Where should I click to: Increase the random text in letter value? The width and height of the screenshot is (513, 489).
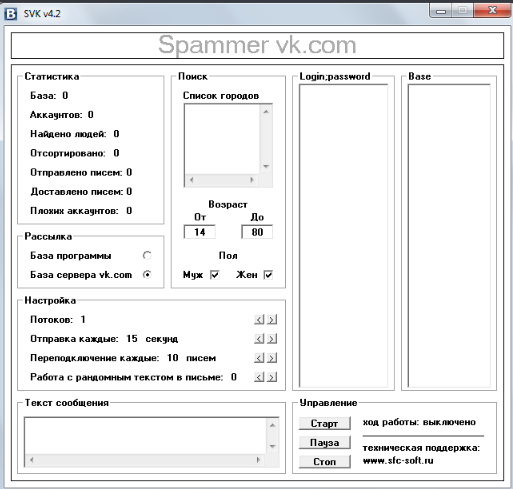[x=272, y=377]
